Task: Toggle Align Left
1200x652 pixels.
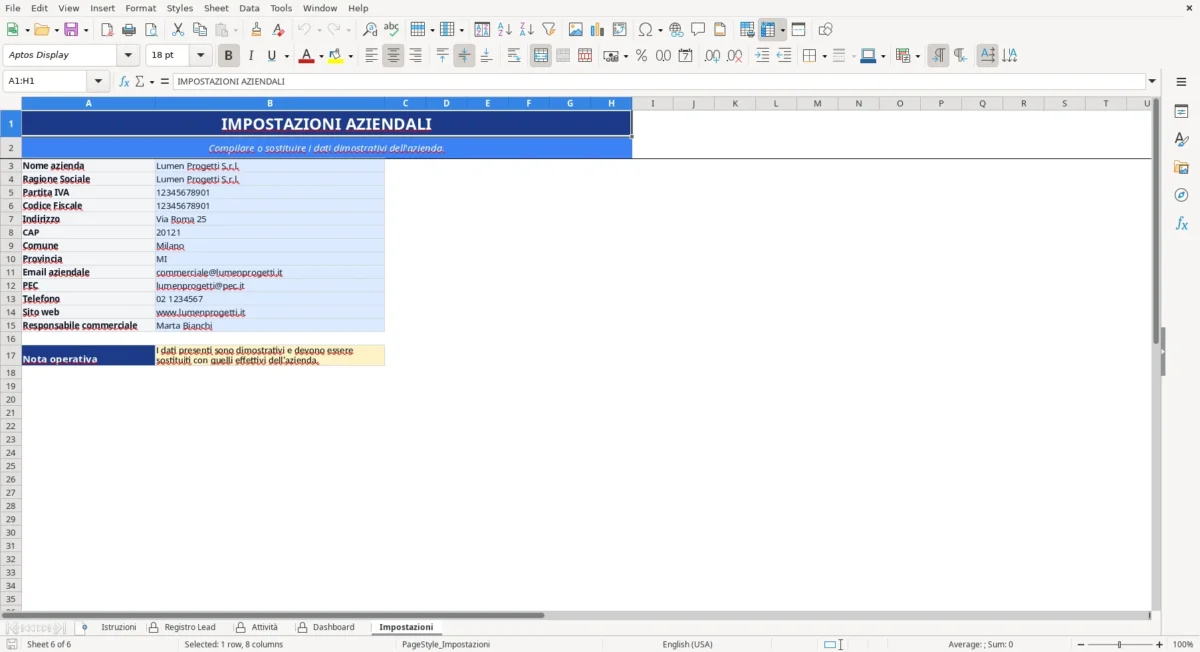Action: click(371, 56)
